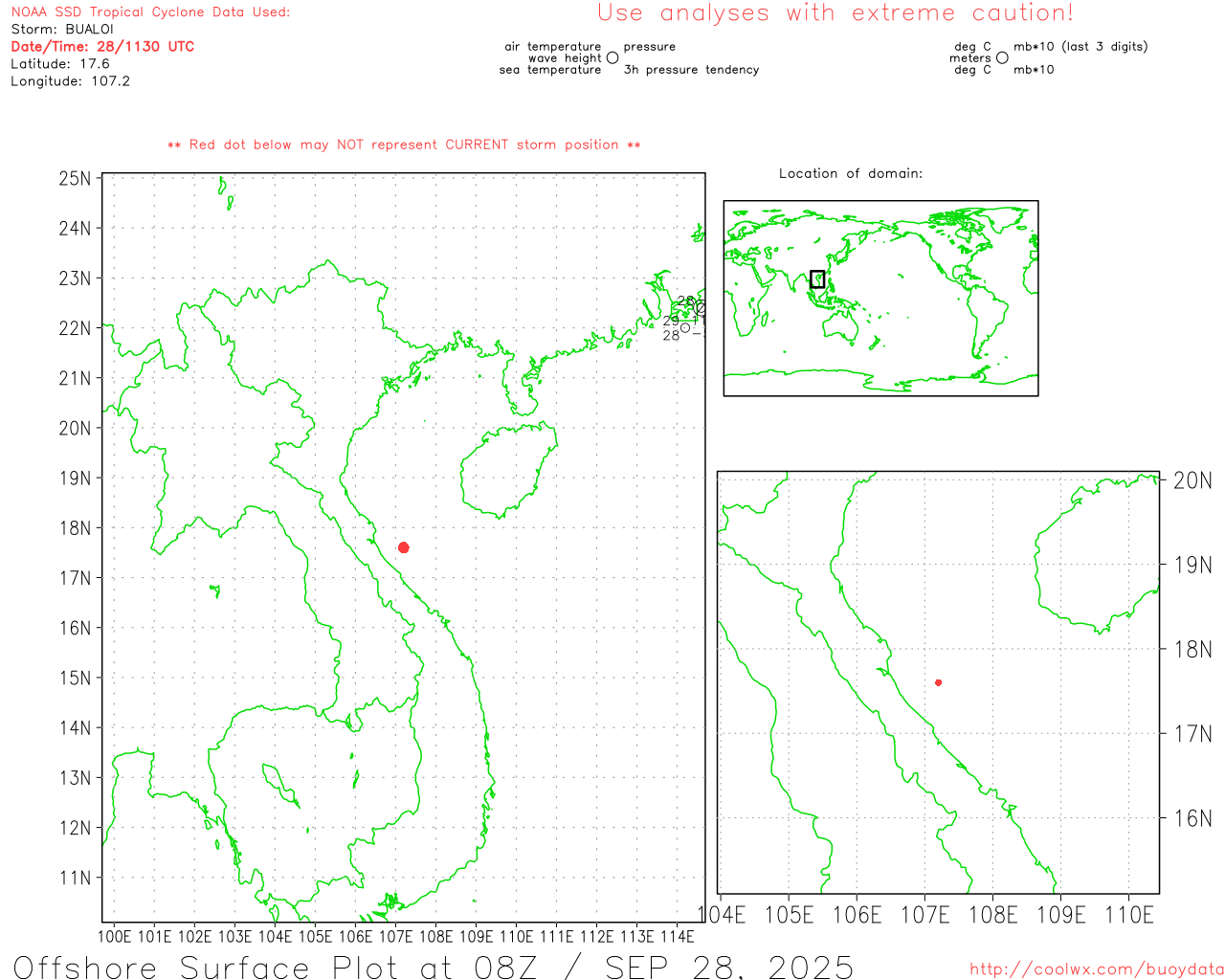Viewport: 1225px width, 980px height.
Task: Select the black domain rectangle on world map
Action: pos(816,278)
